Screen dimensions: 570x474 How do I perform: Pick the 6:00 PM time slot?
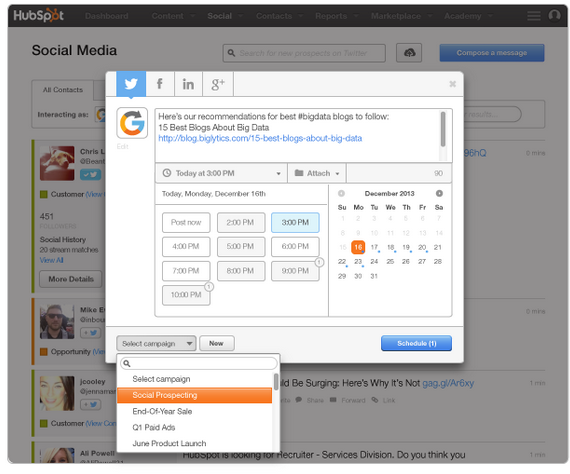[x=295, y=246]
